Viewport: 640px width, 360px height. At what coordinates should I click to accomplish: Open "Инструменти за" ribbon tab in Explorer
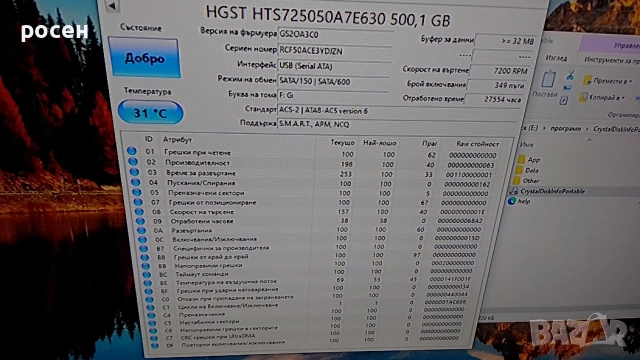(611, 60)
